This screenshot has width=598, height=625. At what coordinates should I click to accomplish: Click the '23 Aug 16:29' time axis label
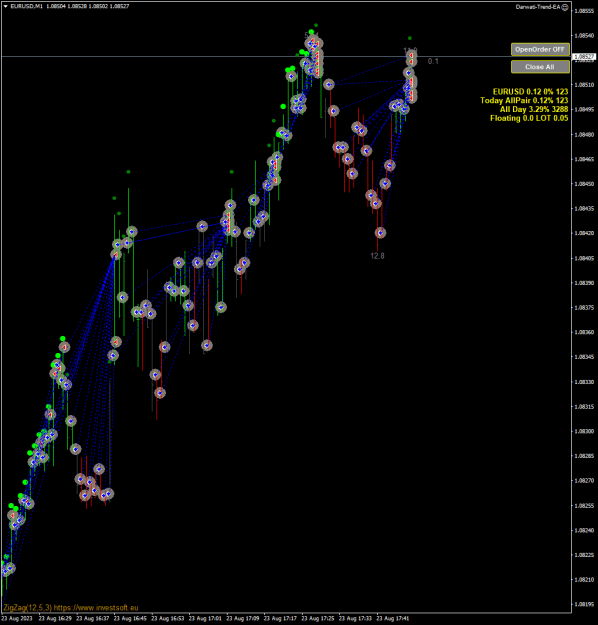(x=55, y=619)
